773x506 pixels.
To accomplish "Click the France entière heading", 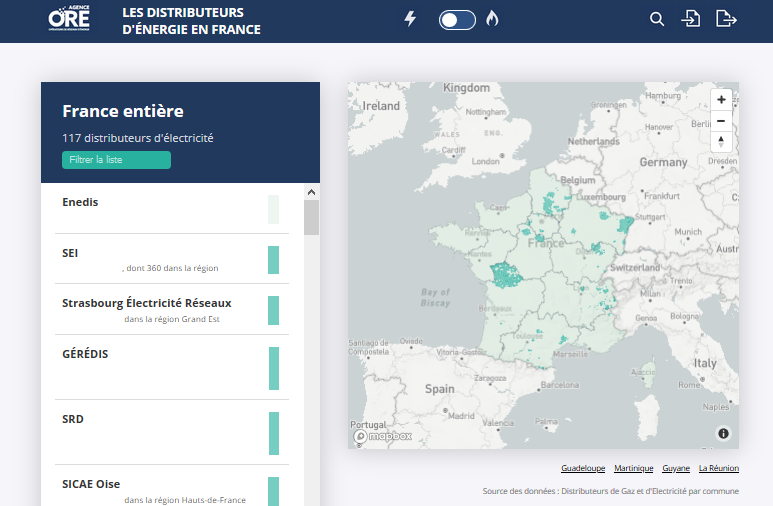I will (123, 111).
